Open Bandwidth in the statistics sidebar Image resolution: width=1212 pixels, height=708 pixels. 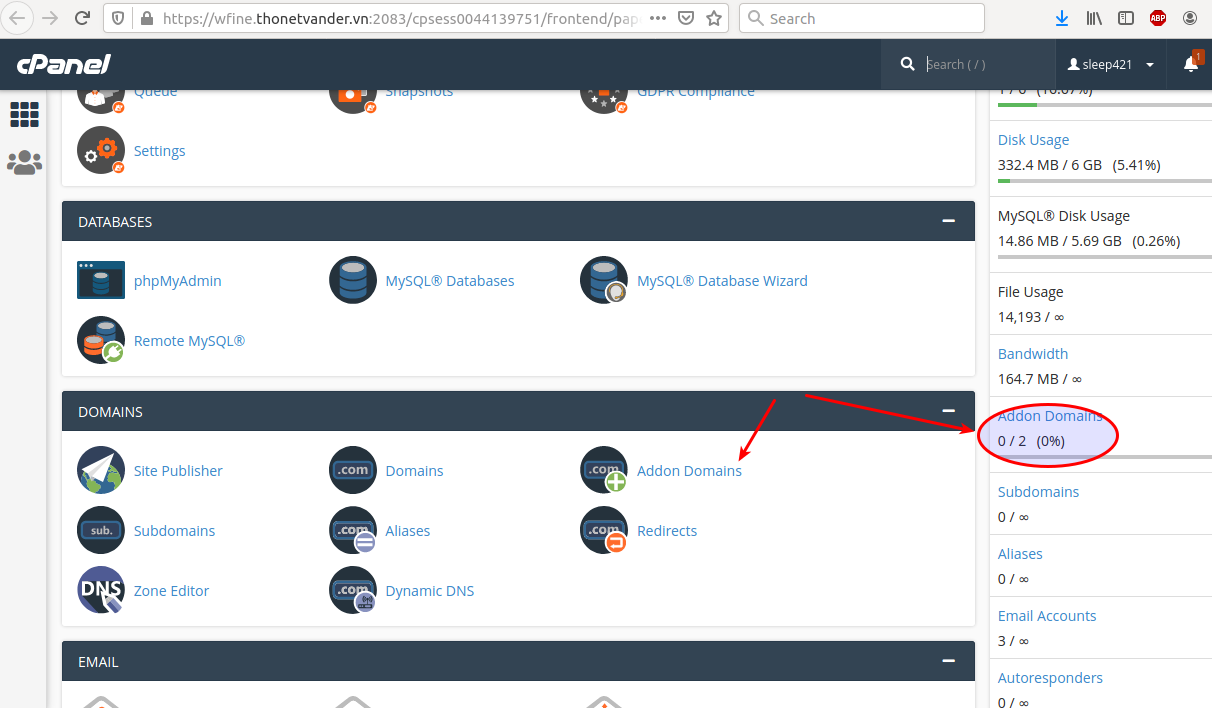(1033, 354)
